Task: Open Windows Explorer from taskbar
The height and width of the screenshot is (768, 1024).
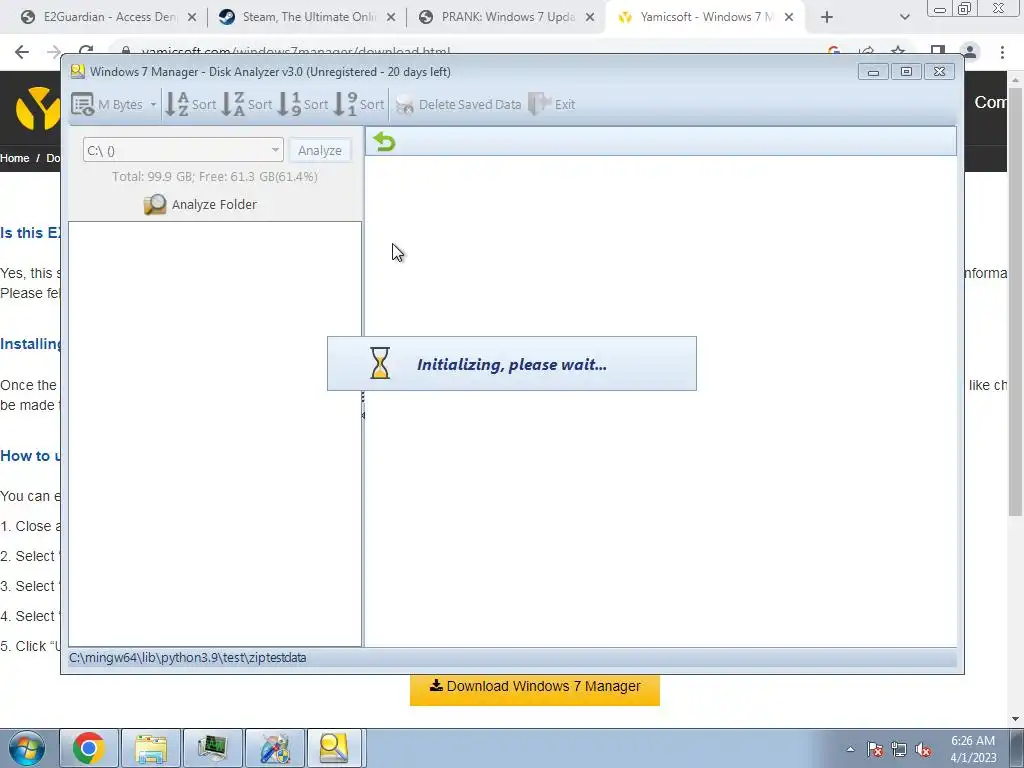Action: point(151,748)
